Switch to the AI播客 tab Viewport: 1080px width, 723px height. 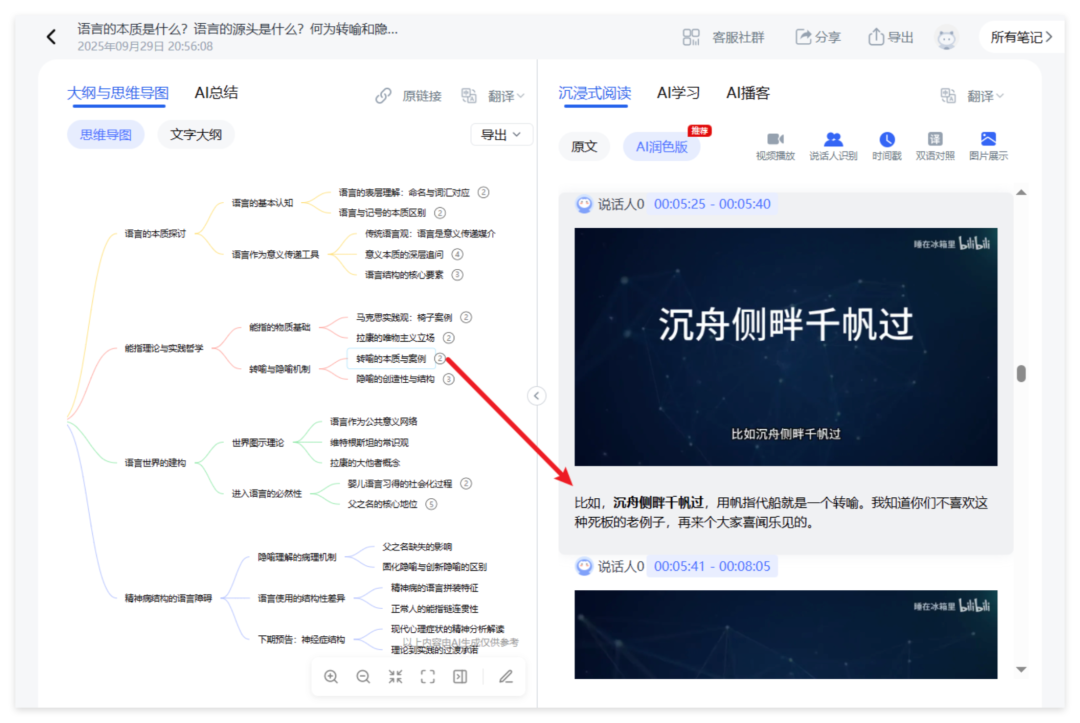[x=748, y=93]
